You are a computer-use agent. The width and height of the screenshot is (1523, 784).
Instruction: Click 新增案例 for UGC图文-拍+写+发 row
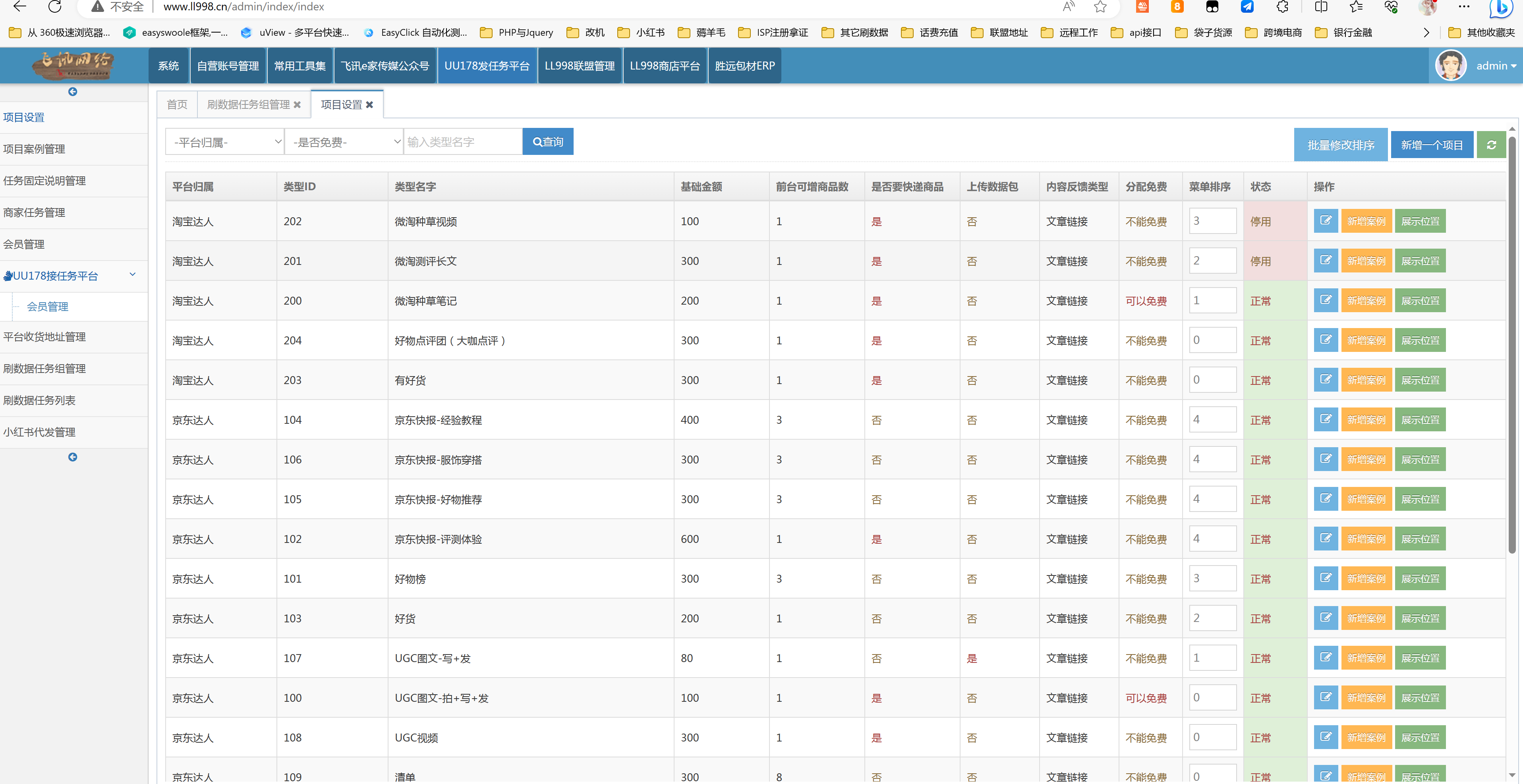coord(1366,698)
